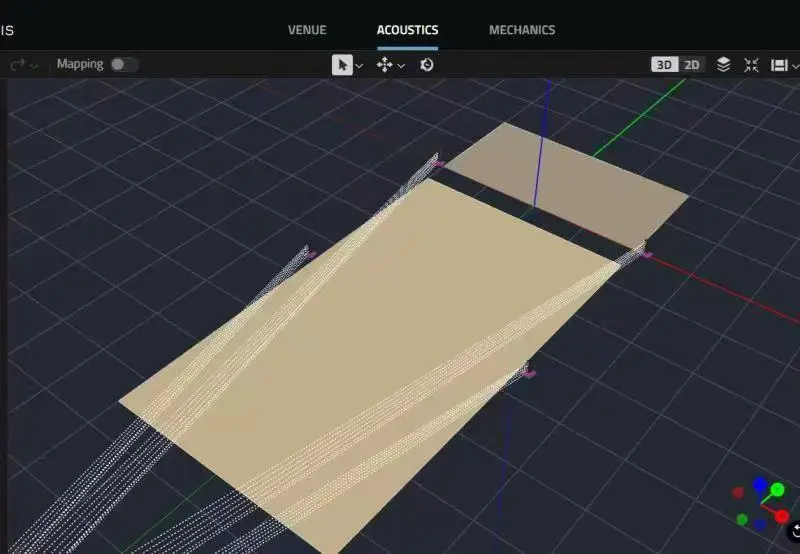Activate the move/pan tool
The width and height of the screenshot is (800, 554).
(384, 65)
